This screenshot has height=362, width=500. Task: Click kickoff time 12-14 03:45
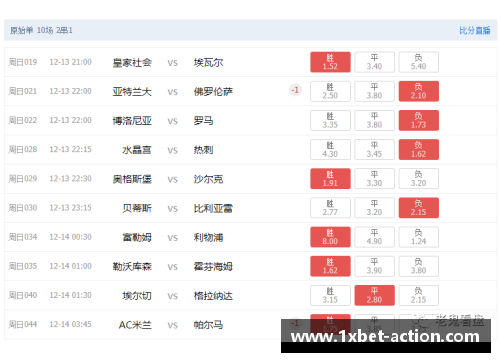(x=70, y=324)
